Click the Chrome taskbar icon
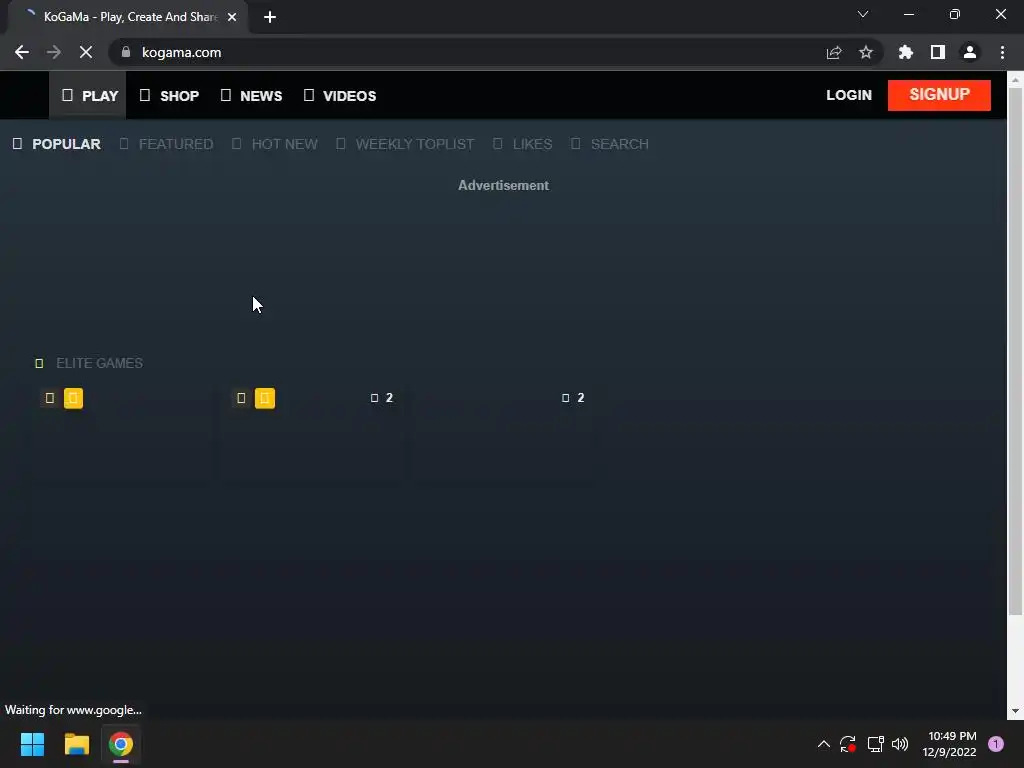The image size is (1024, 768). (x=121, y=744)
